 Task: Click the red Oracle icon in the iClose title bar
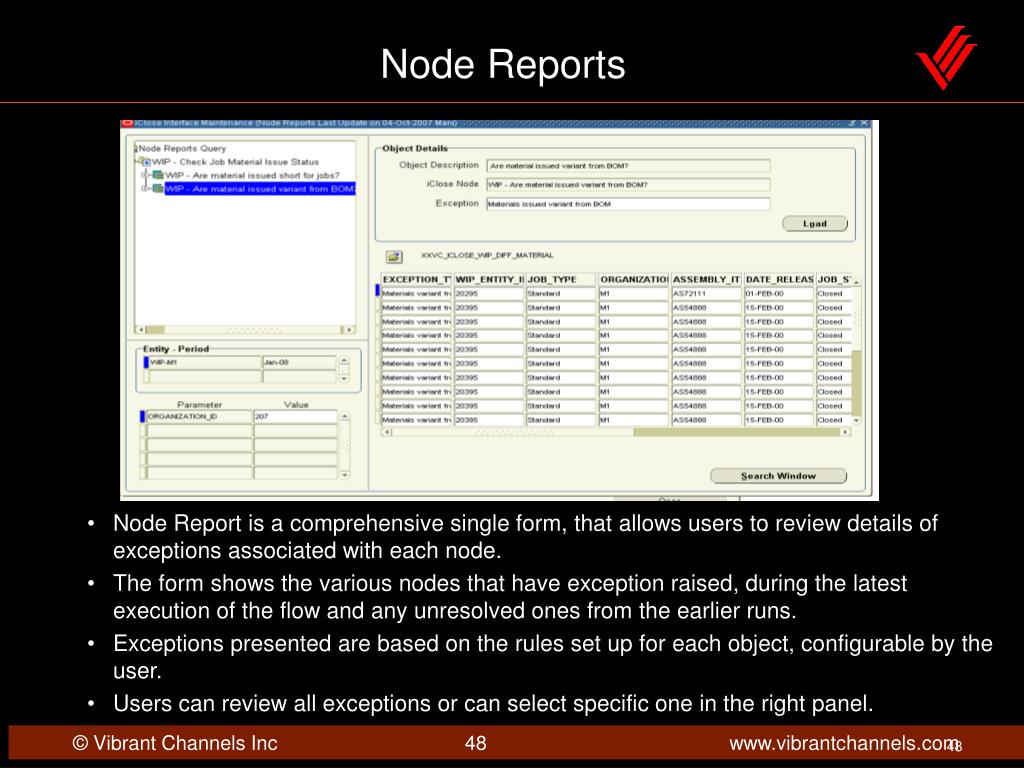coord(127,123)
